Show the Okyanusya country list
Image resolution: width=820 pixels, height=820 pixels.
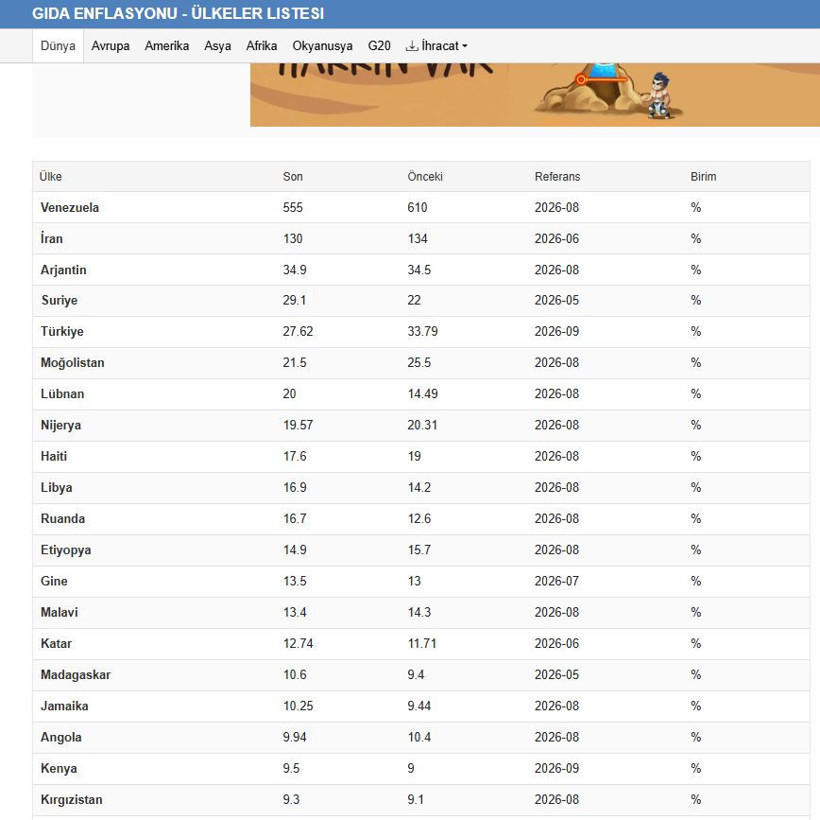point(322,46)
